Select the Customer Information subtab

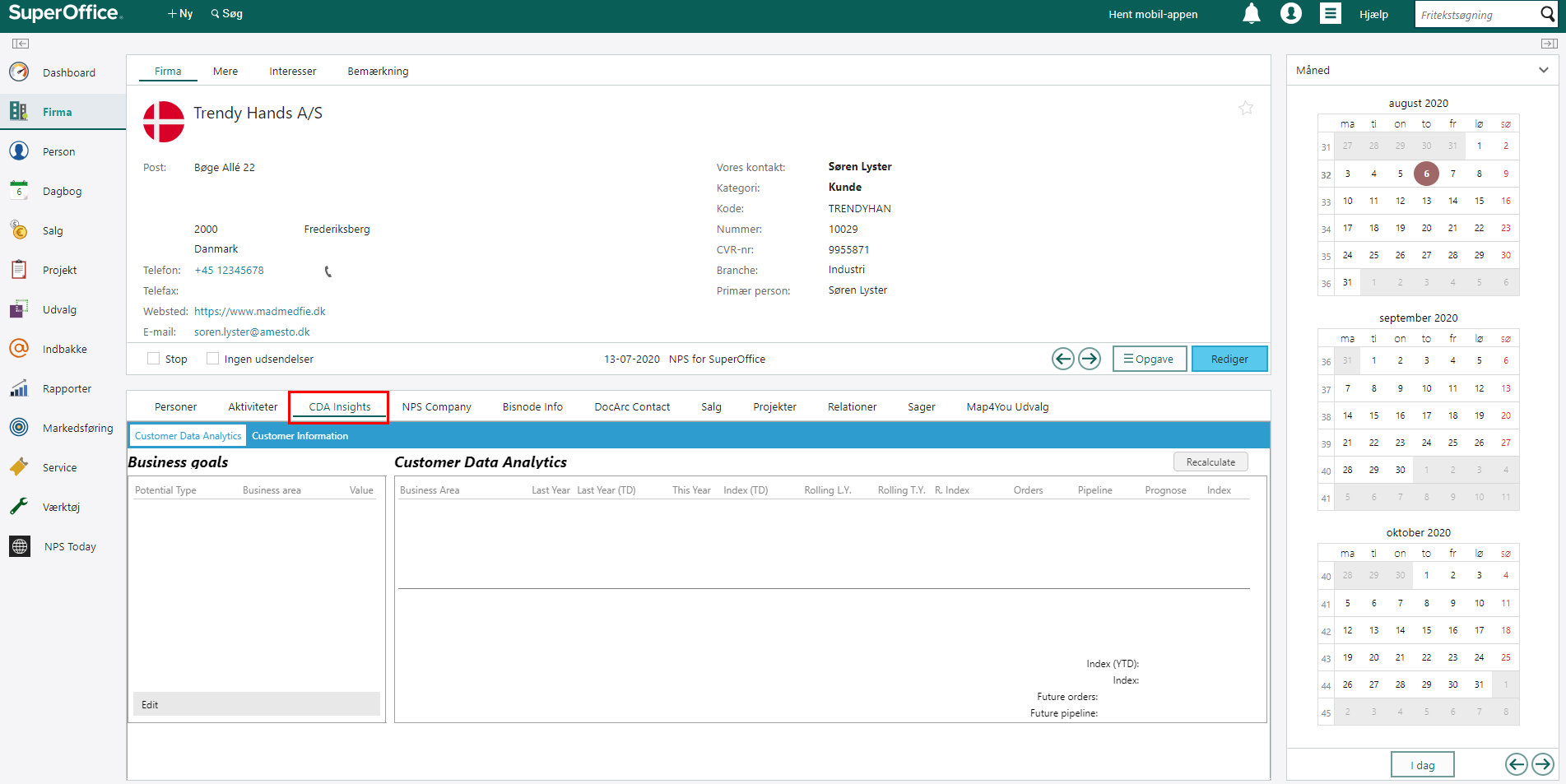coord(300,436)
